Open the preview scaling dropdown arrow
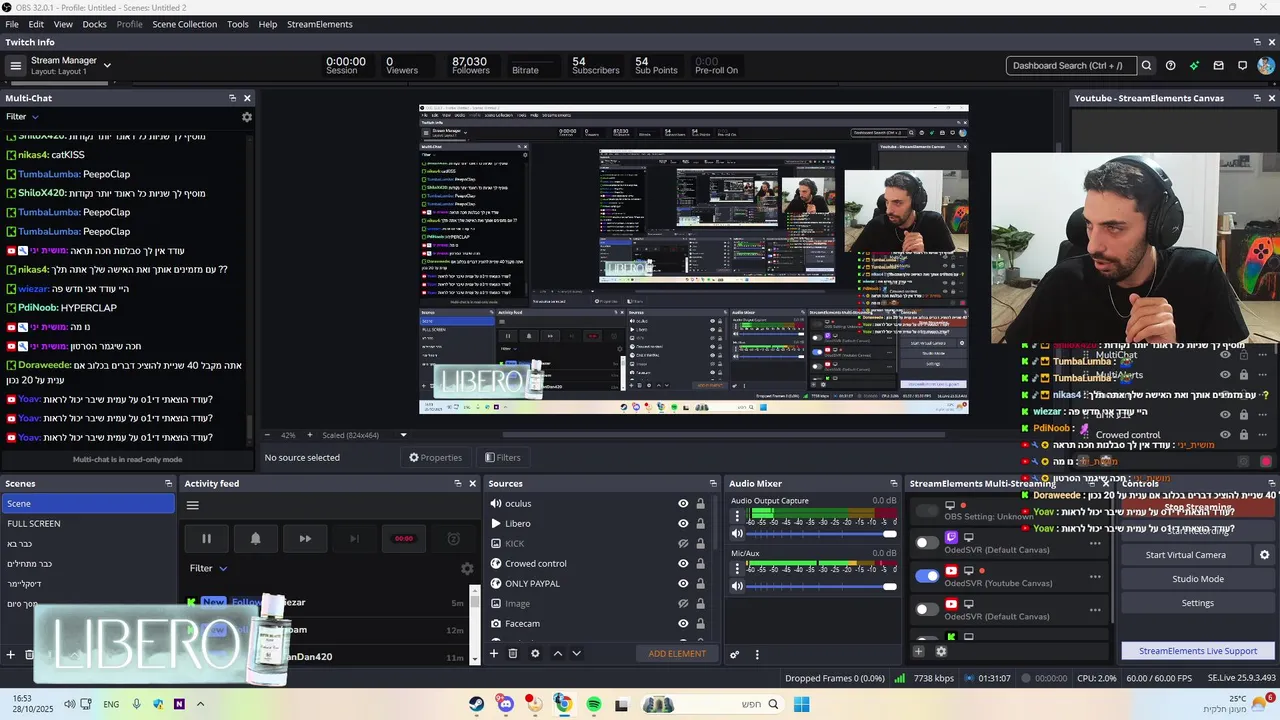1280x720 pixels. pyautogui.click(x=403, y=435)
